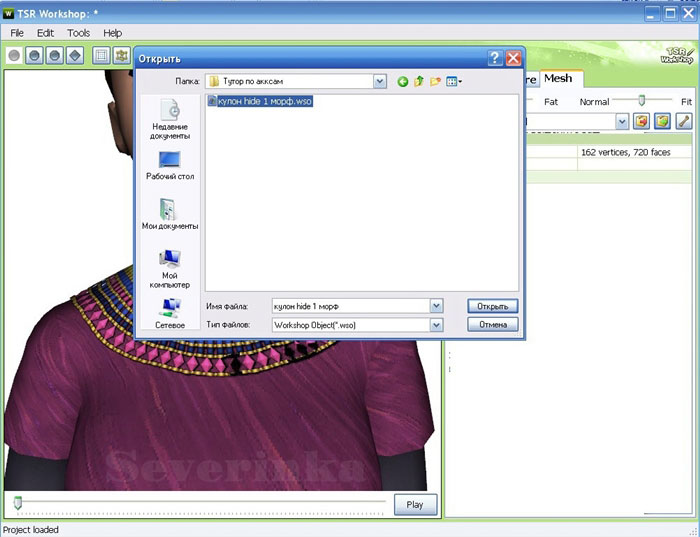Image resolution: width=700 pixels, height=537 pixels.
Task: Click the first circular toolbar button
Action: click(14, 56)
